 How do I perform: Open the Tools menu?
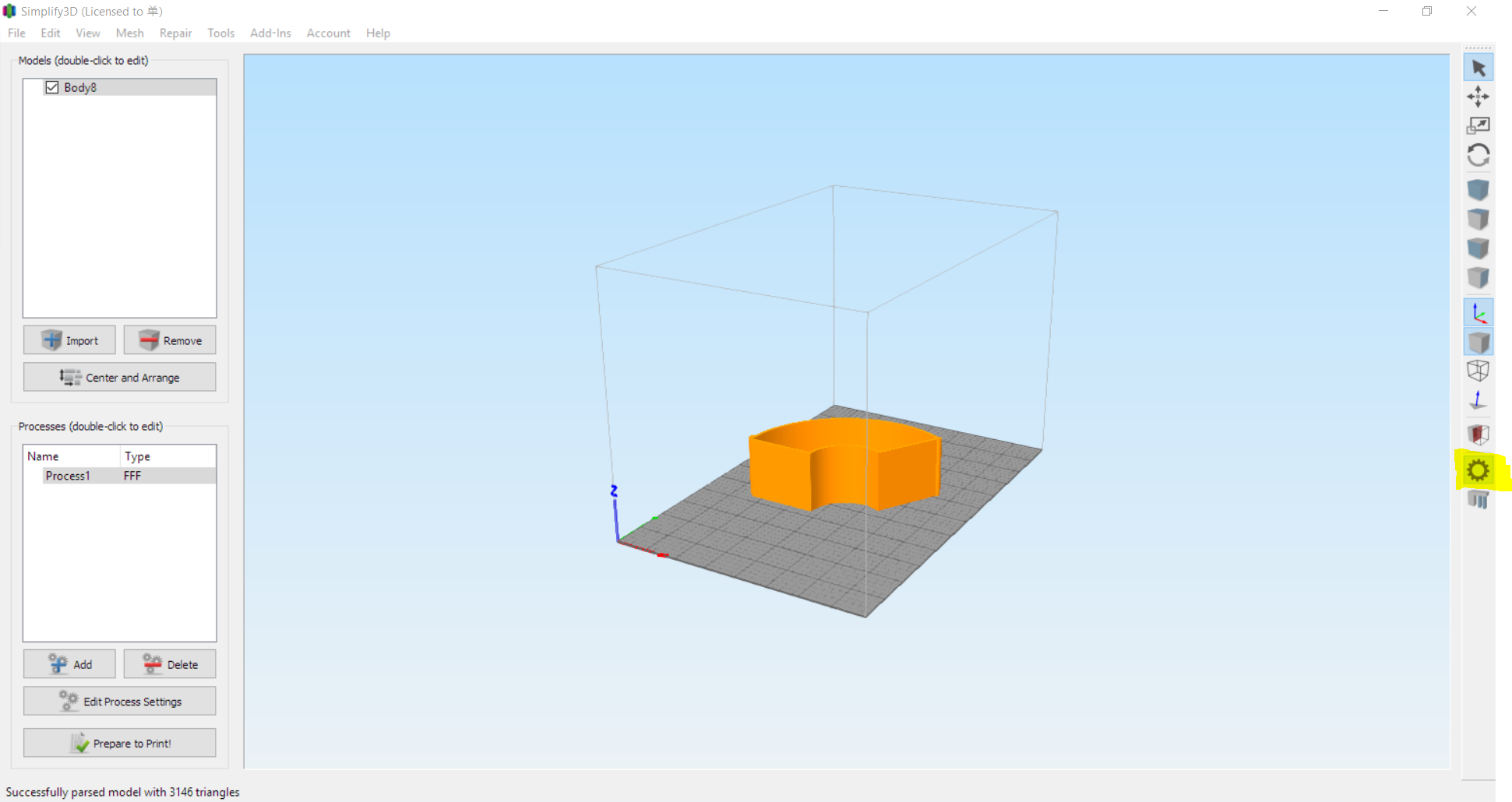point(221,33)
